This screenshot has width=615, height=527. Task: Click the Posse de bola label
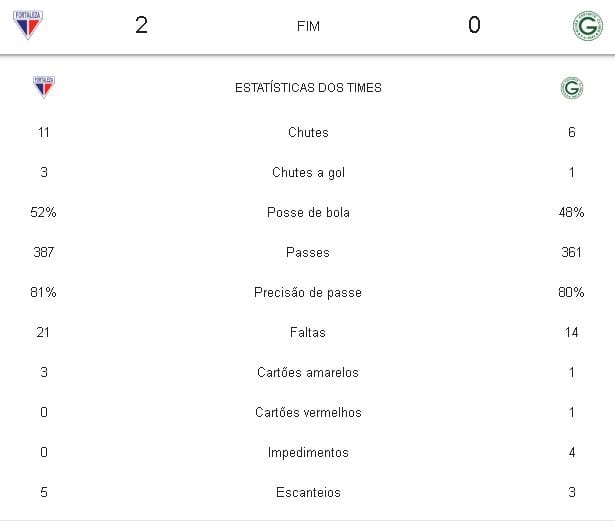pos(308,212)
